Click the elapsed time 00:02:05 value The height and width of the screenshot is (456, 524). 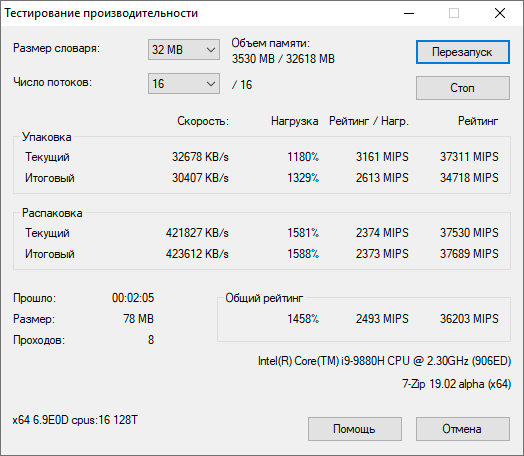133,298
